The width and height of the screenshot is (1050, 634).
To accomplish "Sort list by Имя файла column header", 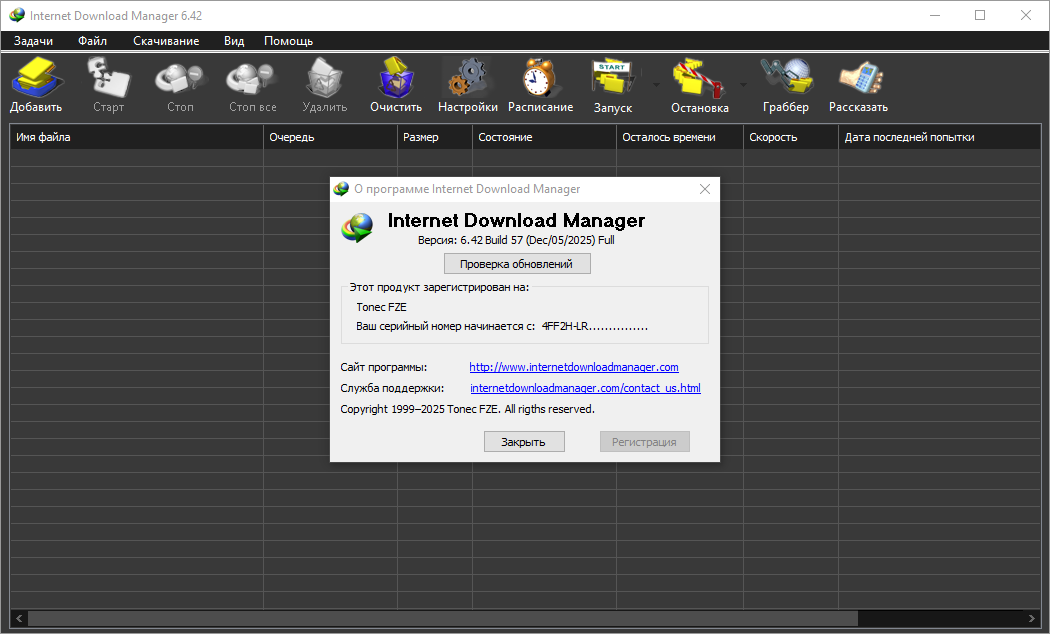I will click(x=136, y=137).
